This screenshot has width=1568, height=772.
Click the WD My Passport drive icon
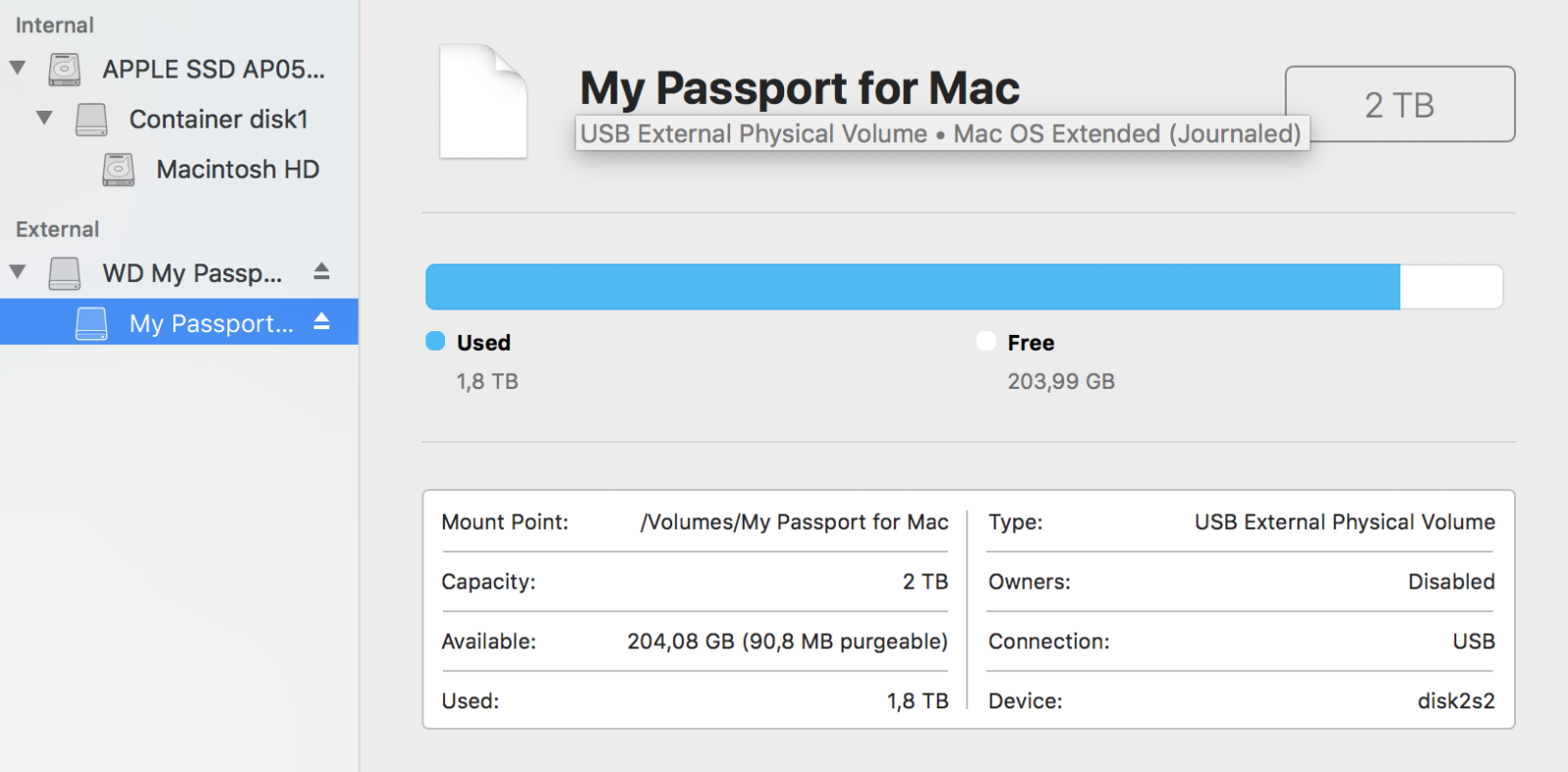65,273
